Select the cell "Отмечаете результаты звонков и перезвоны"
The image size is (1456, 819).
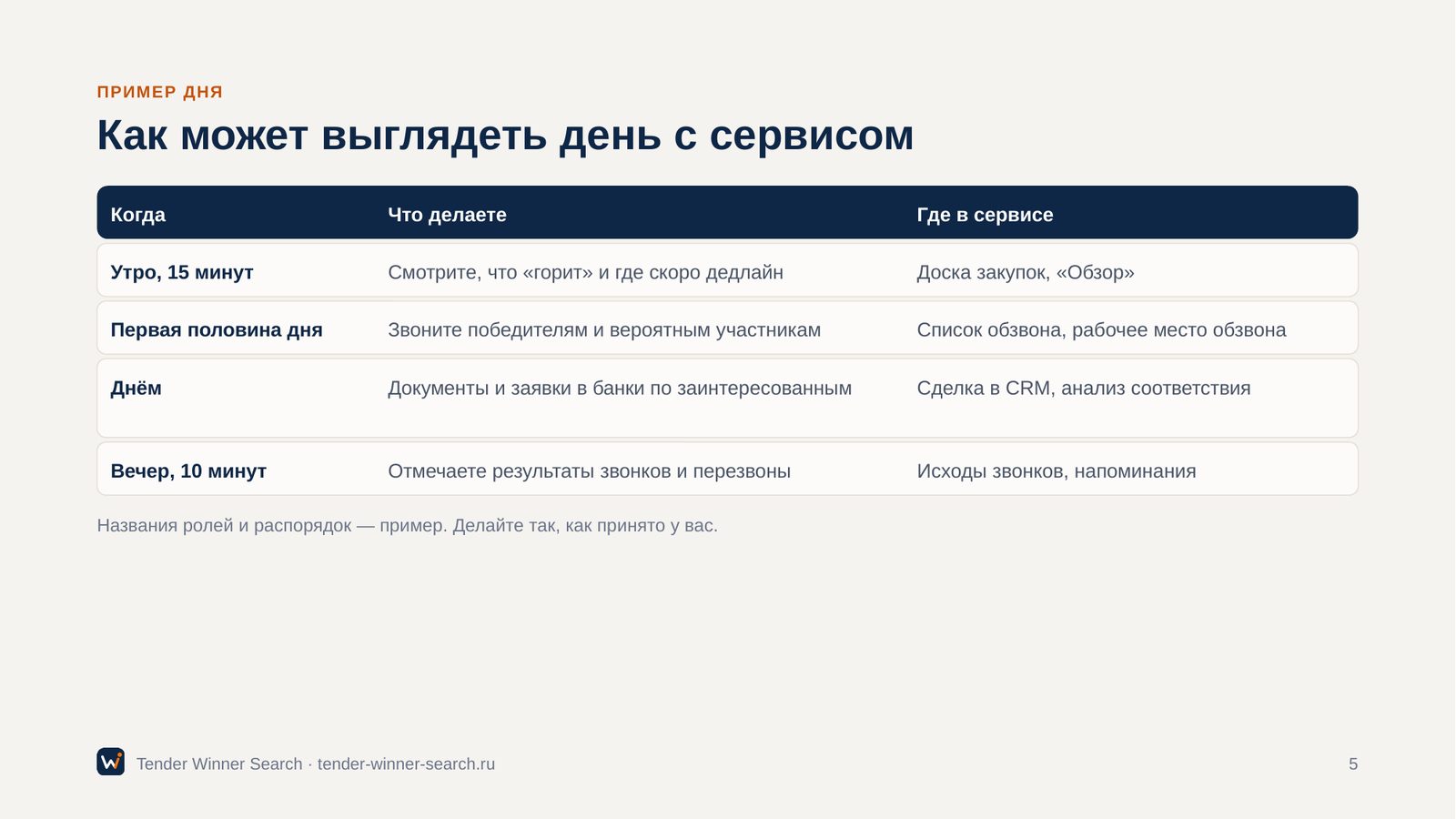coord(589,471)
